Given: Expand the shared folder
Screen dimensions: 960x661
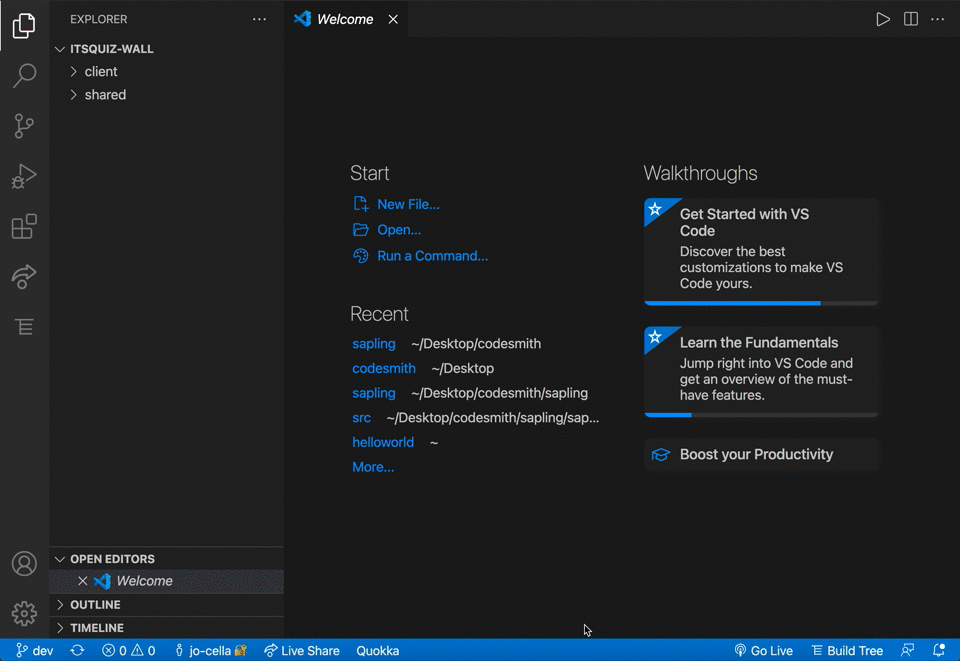Looking at the screenshot, I should [x=167, y=95].
